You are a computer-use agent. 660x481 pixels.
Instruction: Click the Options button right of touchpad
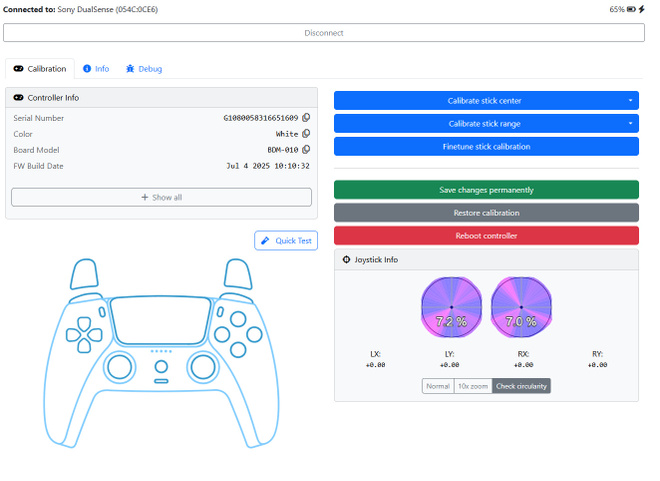(220, 312)
